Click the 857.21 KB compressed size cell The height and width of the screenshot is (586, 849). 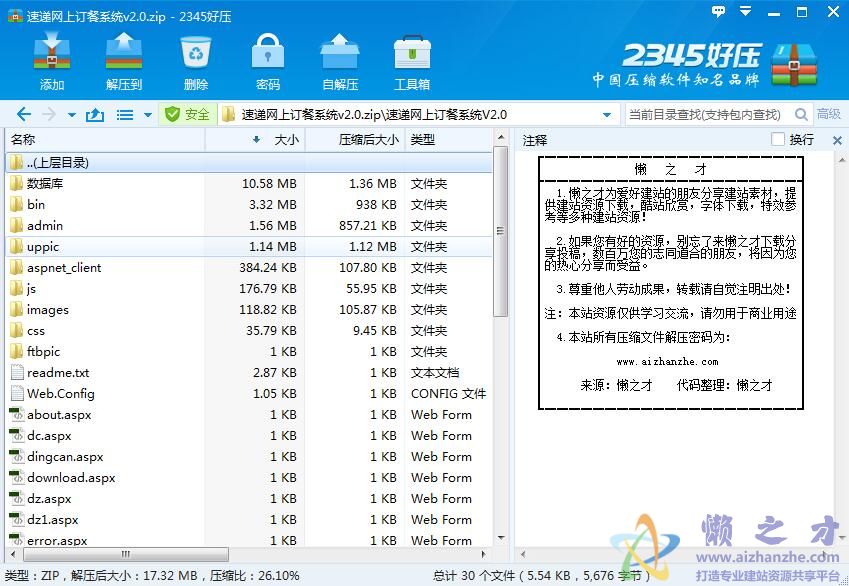pyautogui.click(x=368, y=226)
